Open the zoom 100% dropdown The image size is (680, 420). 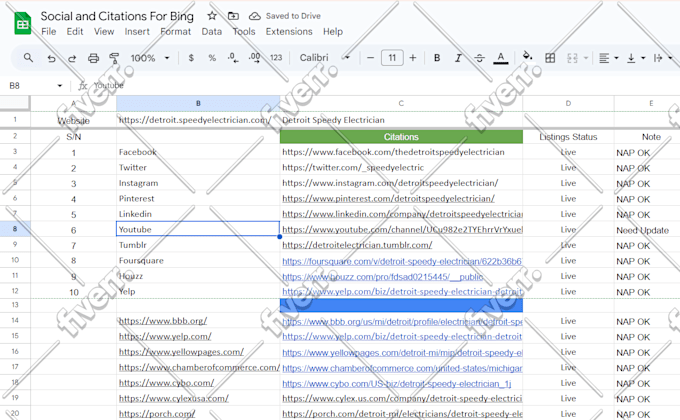coord(150,58)
